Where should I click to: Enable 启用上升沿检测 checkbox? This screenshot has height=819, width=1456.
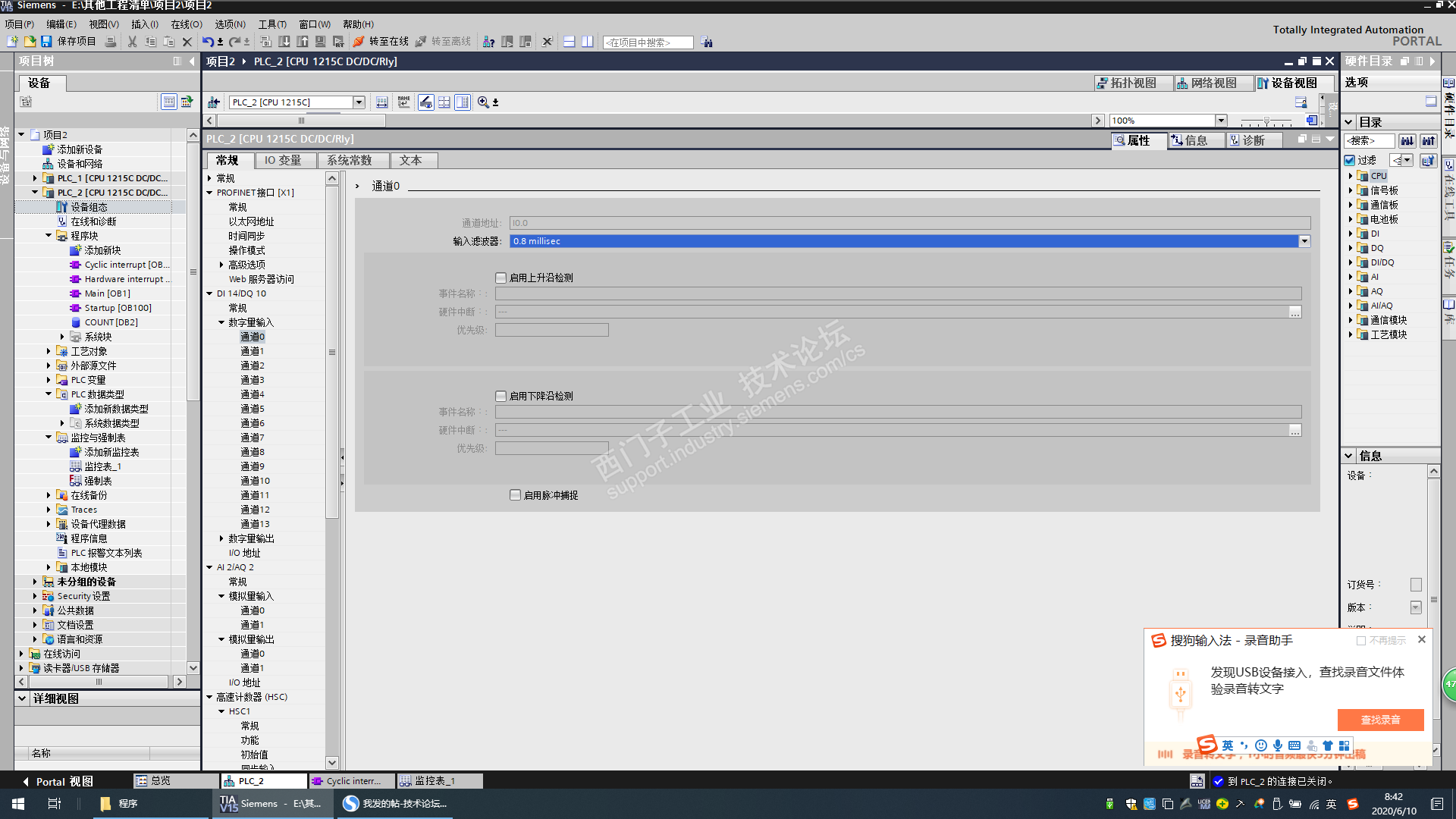click(x=500, y=278)
